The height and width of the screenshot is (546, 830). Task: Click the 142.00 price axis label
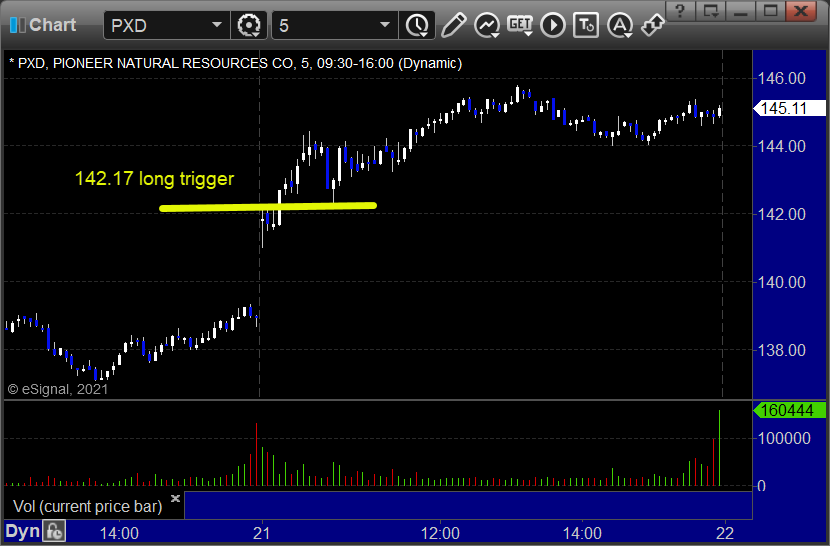click(781, 214)
